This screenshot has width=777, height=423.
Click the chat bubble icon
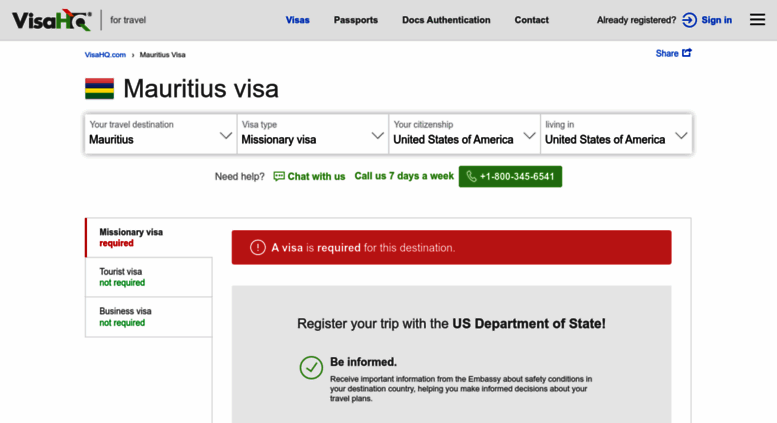tap(279, 176)
